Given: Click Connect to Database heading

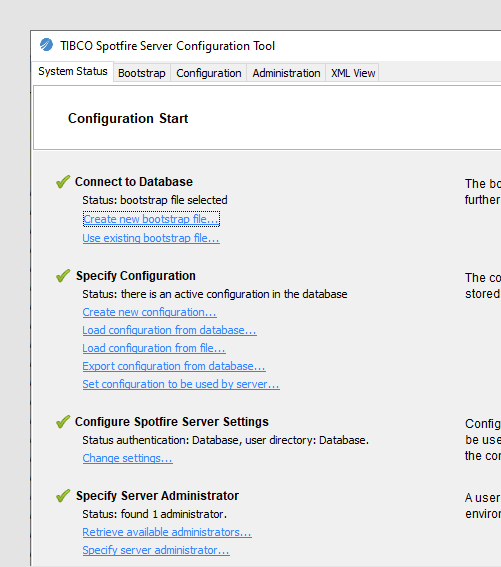Looking at the screenshot, I should click(x=134, y=182).
